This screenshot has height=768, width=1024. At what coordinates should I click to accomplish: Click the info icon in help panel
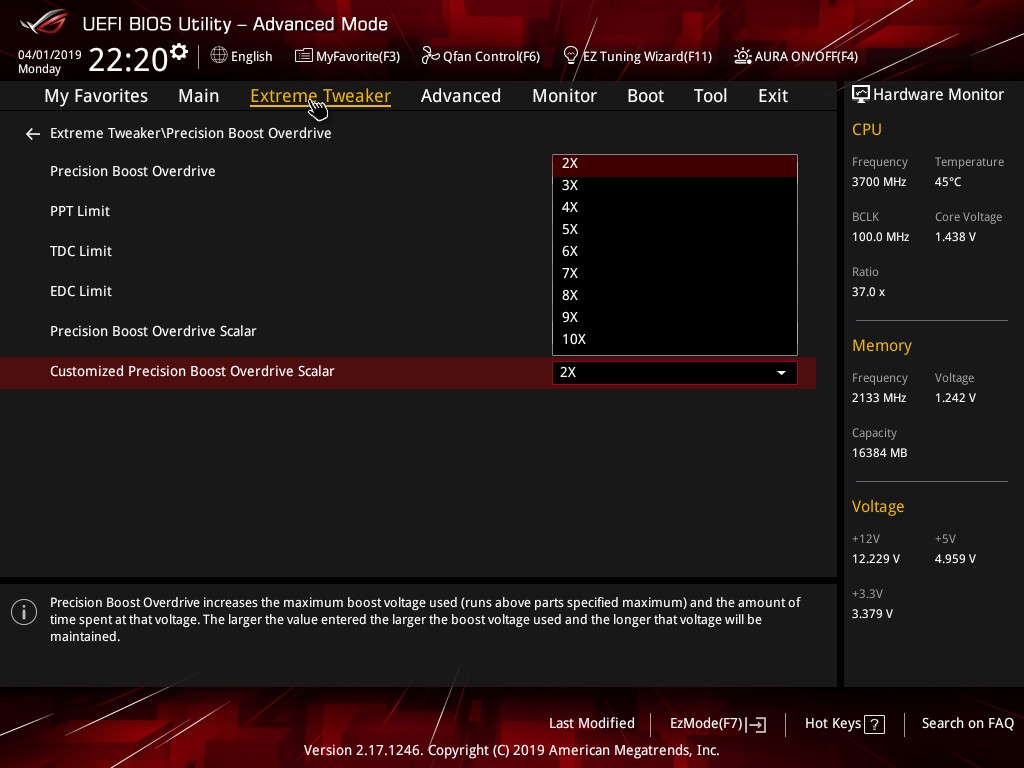click(24, 612)
